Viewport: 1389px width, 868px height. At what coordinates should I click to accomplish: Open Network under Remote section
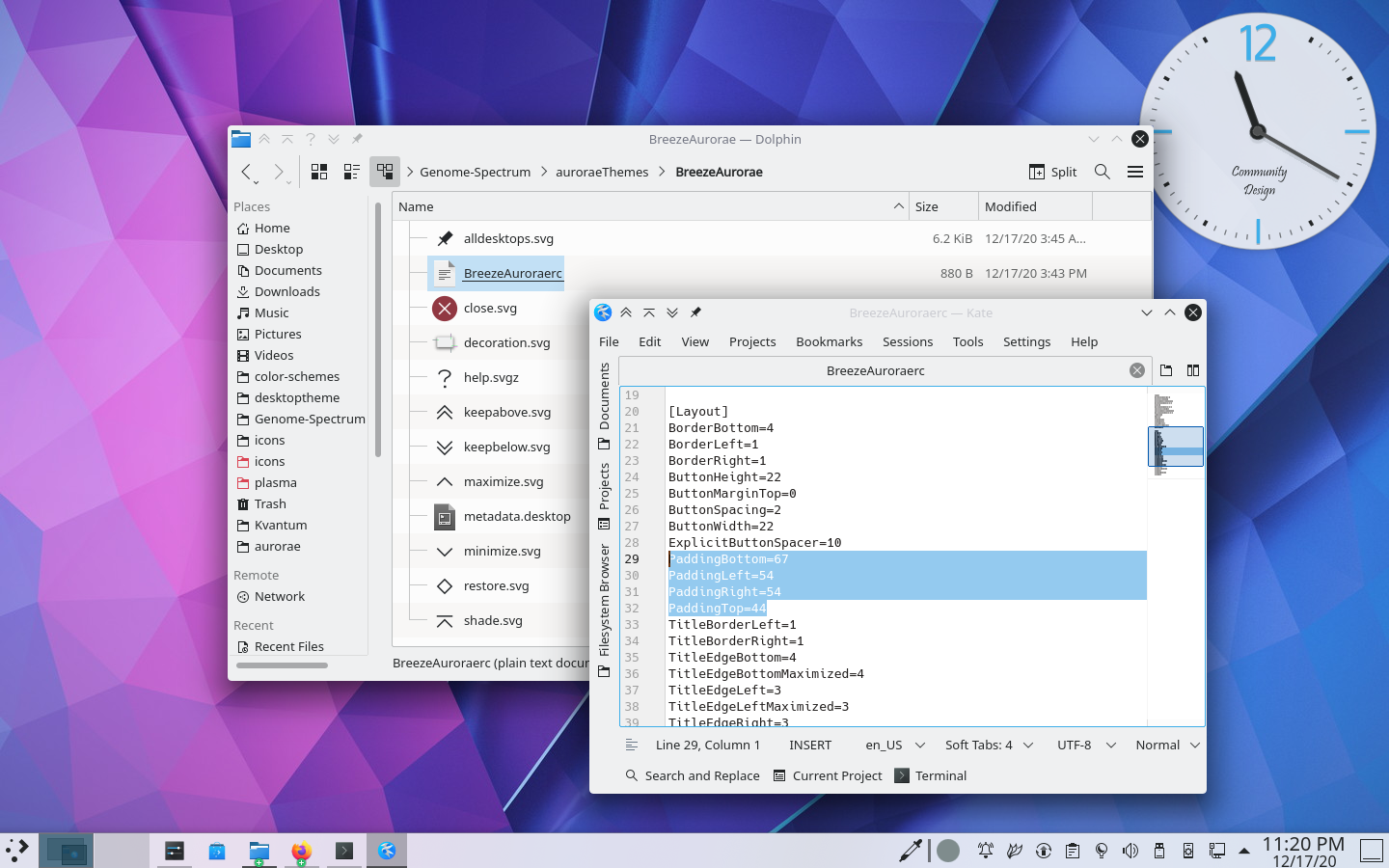tap(280, 596)
